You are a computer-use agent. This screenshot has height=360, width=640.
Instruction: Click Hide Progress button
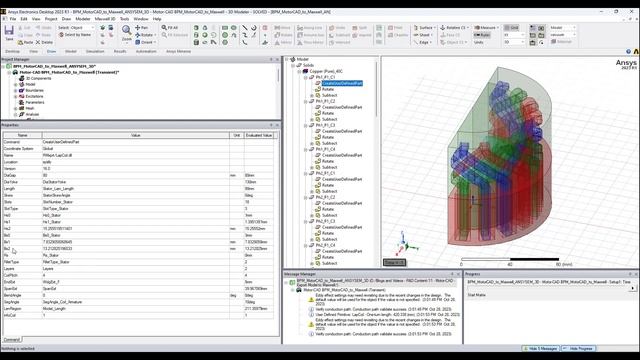tap(578, 349)
